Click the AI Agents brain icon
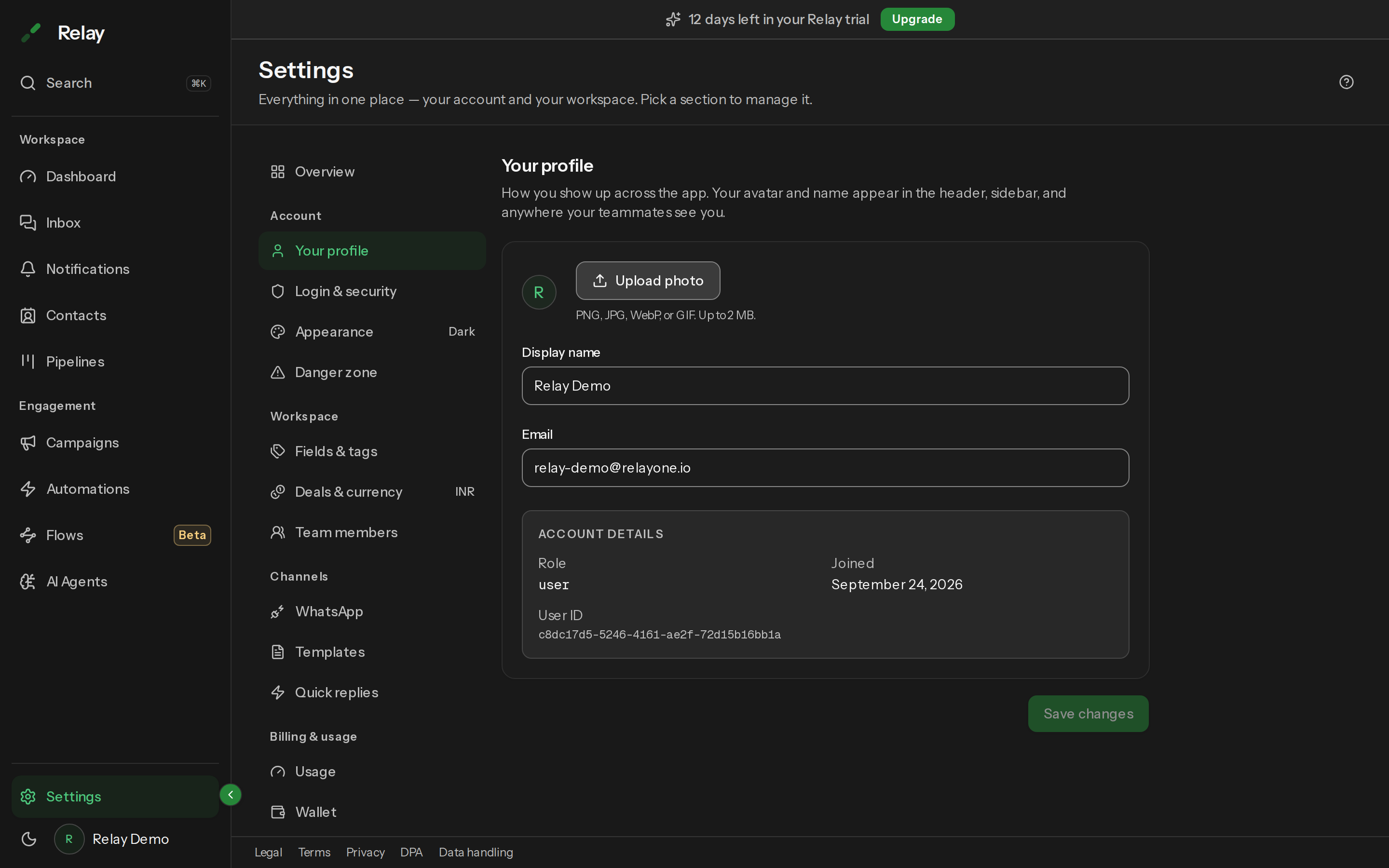 click(28, 582)
